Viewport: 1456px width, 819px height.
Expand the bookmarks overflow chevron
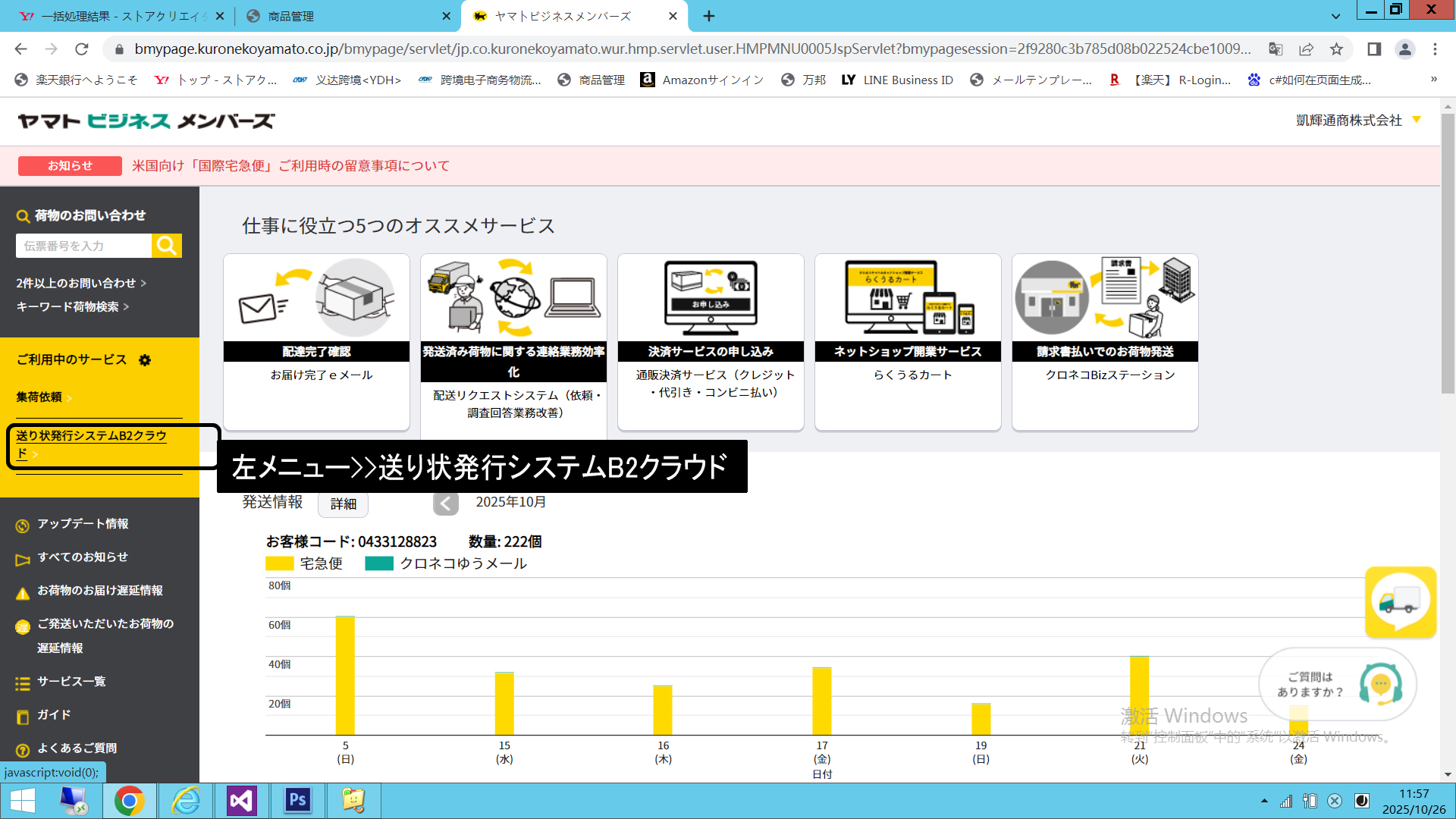[1433, 80]
